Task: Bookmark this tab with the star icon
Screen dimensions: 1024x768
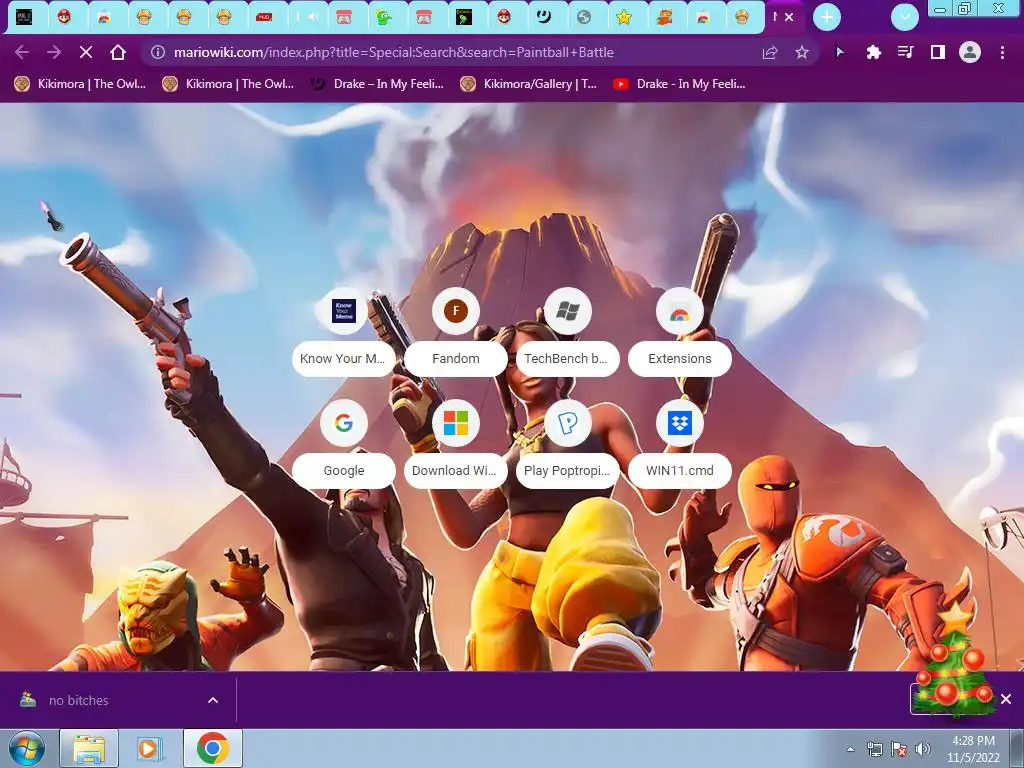Action: 802,52
